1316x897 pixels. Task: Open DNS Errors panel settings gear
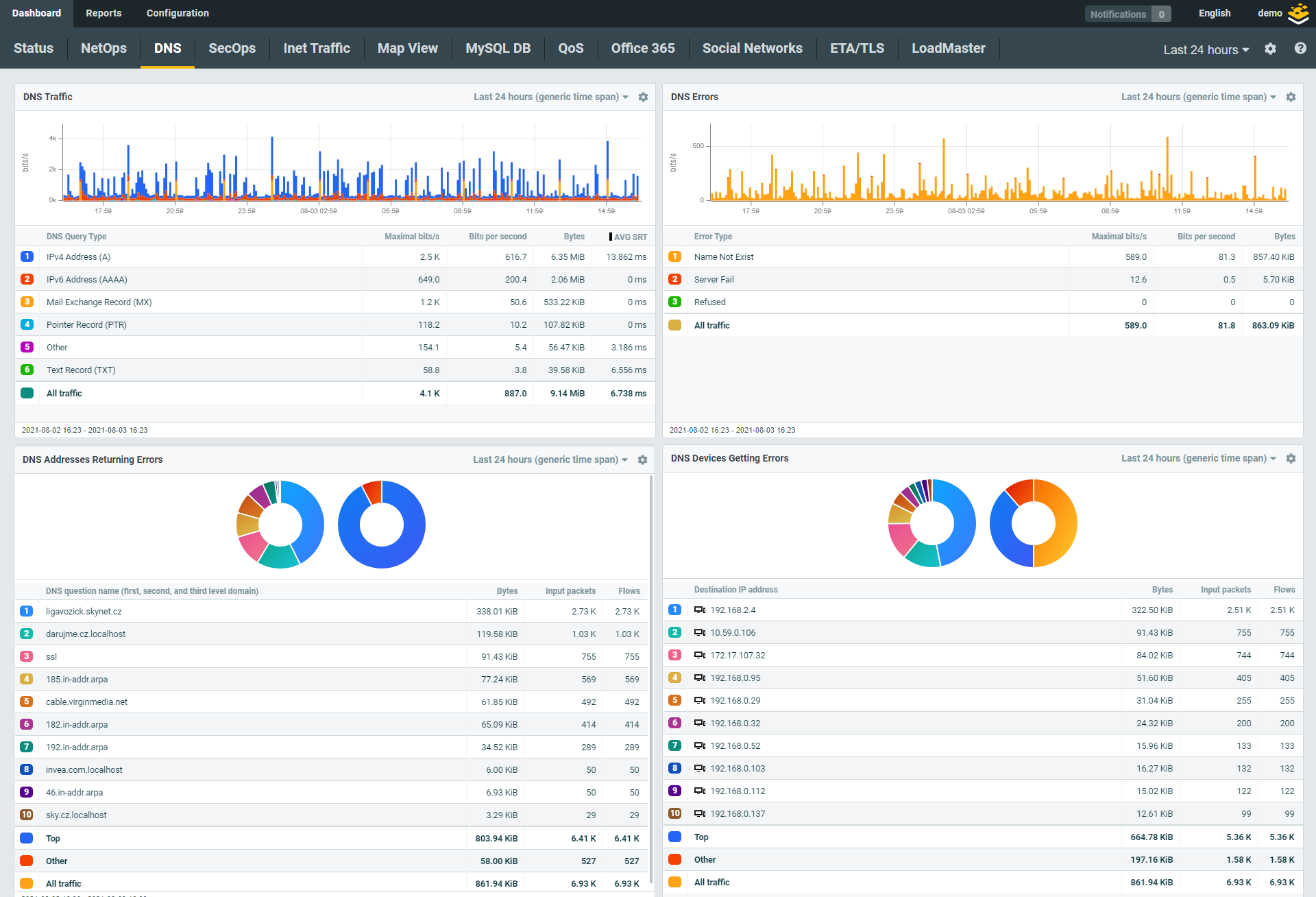[1291, 97]
